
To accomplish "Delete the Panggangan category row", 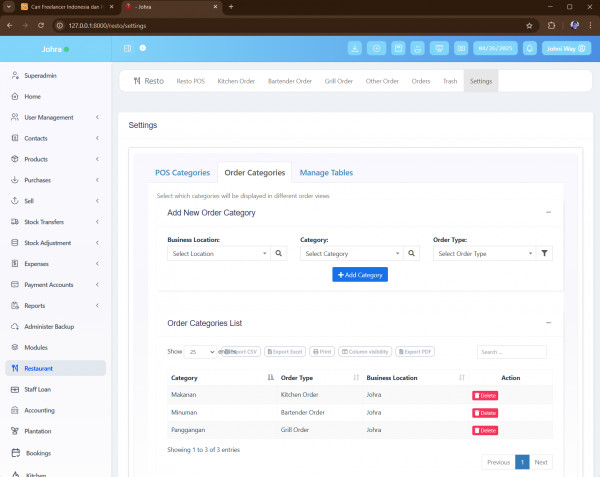I will (485, 430).
